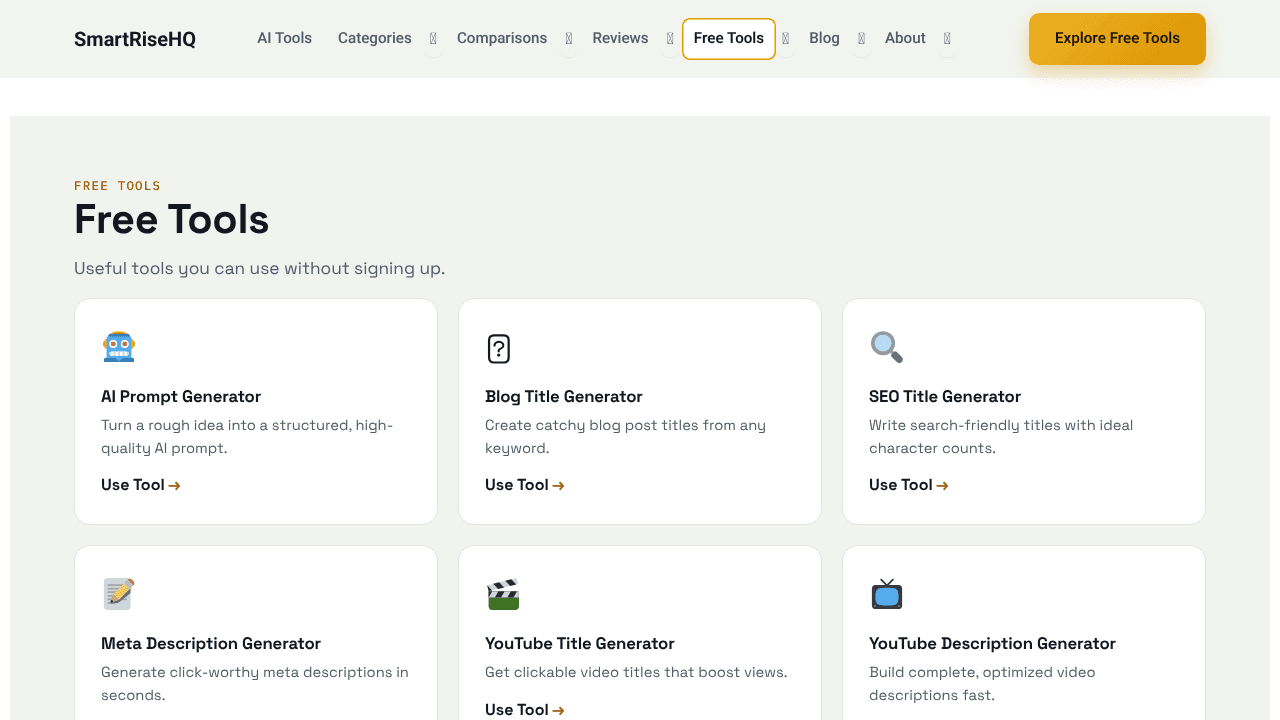Click the 'Generate click-worthy meta descriptions' text
This screenshot has height=720, width=1280.
(x=255, y=684)
